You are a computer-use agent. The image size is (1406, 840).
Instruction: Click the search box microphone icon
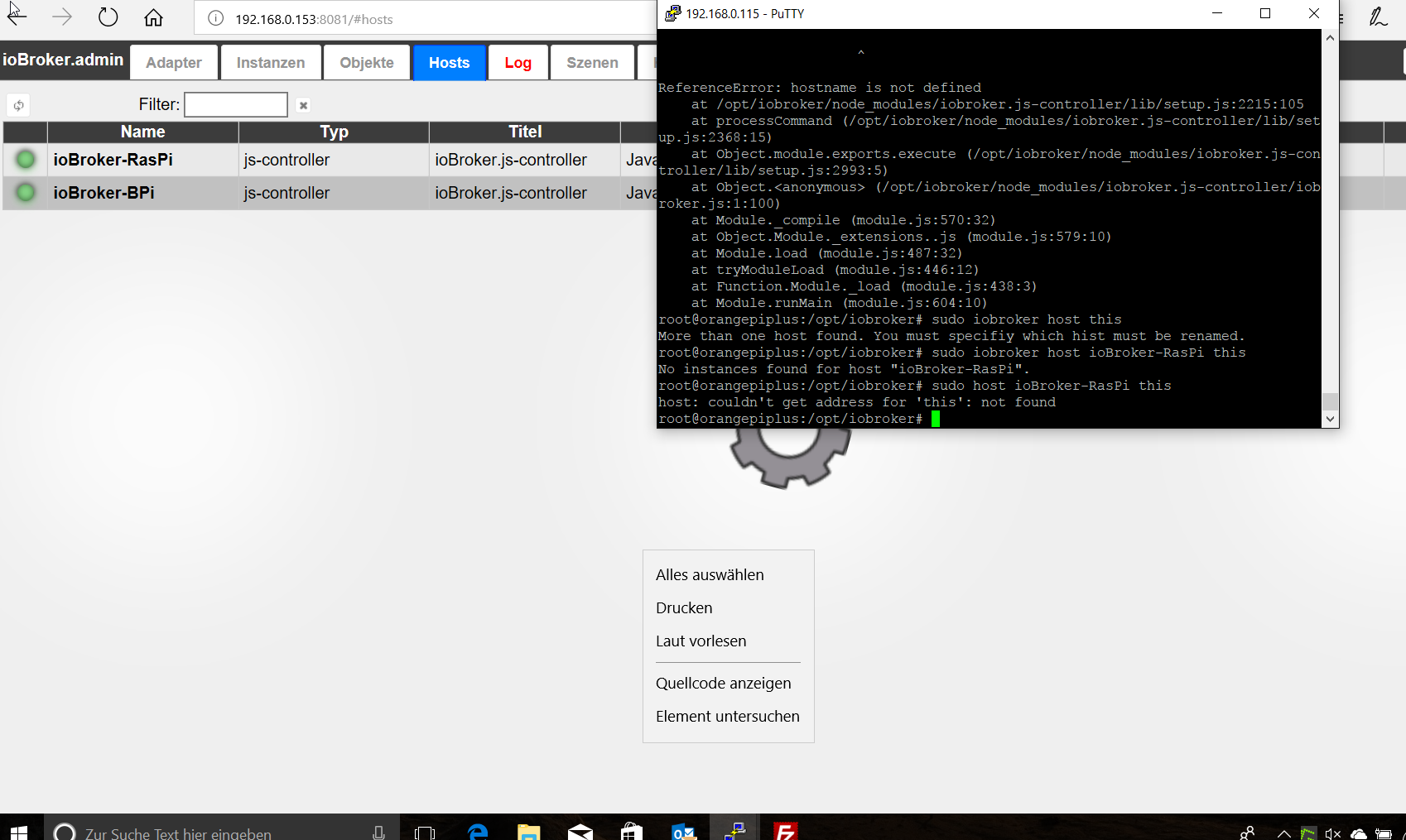pos(378,832)
